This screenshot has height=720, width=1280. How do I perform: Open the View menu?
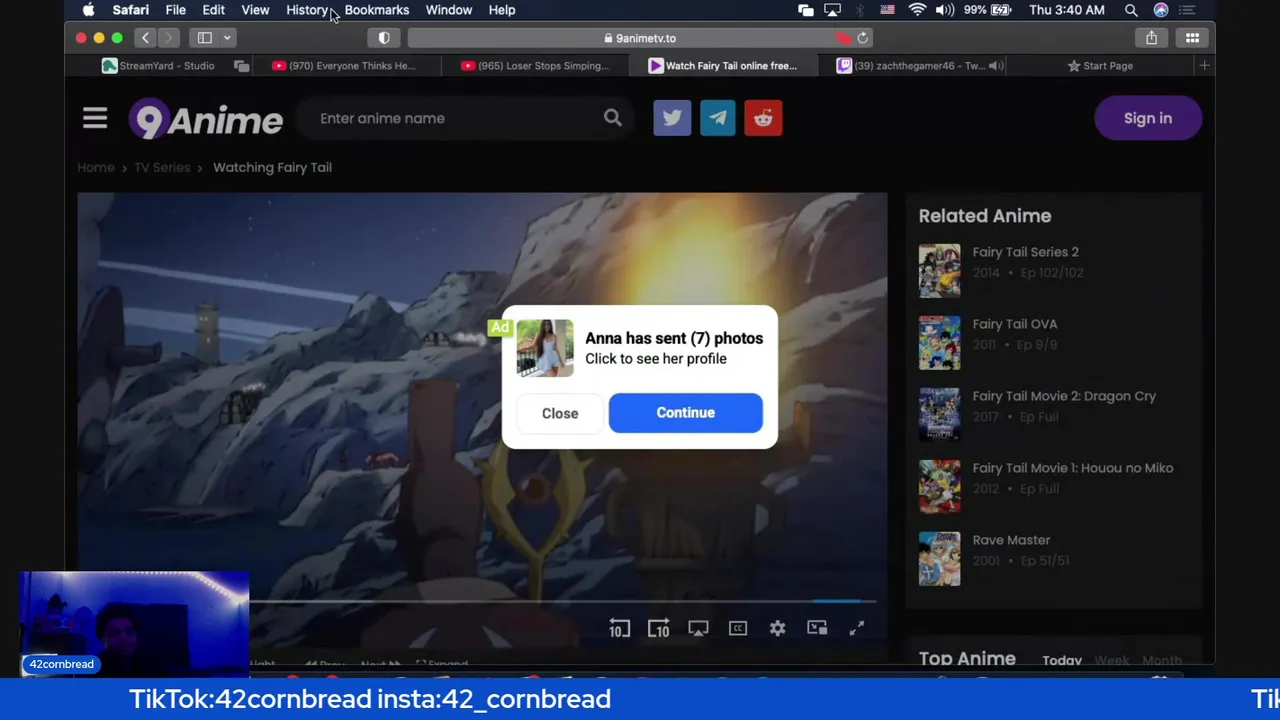coord(255,10)
